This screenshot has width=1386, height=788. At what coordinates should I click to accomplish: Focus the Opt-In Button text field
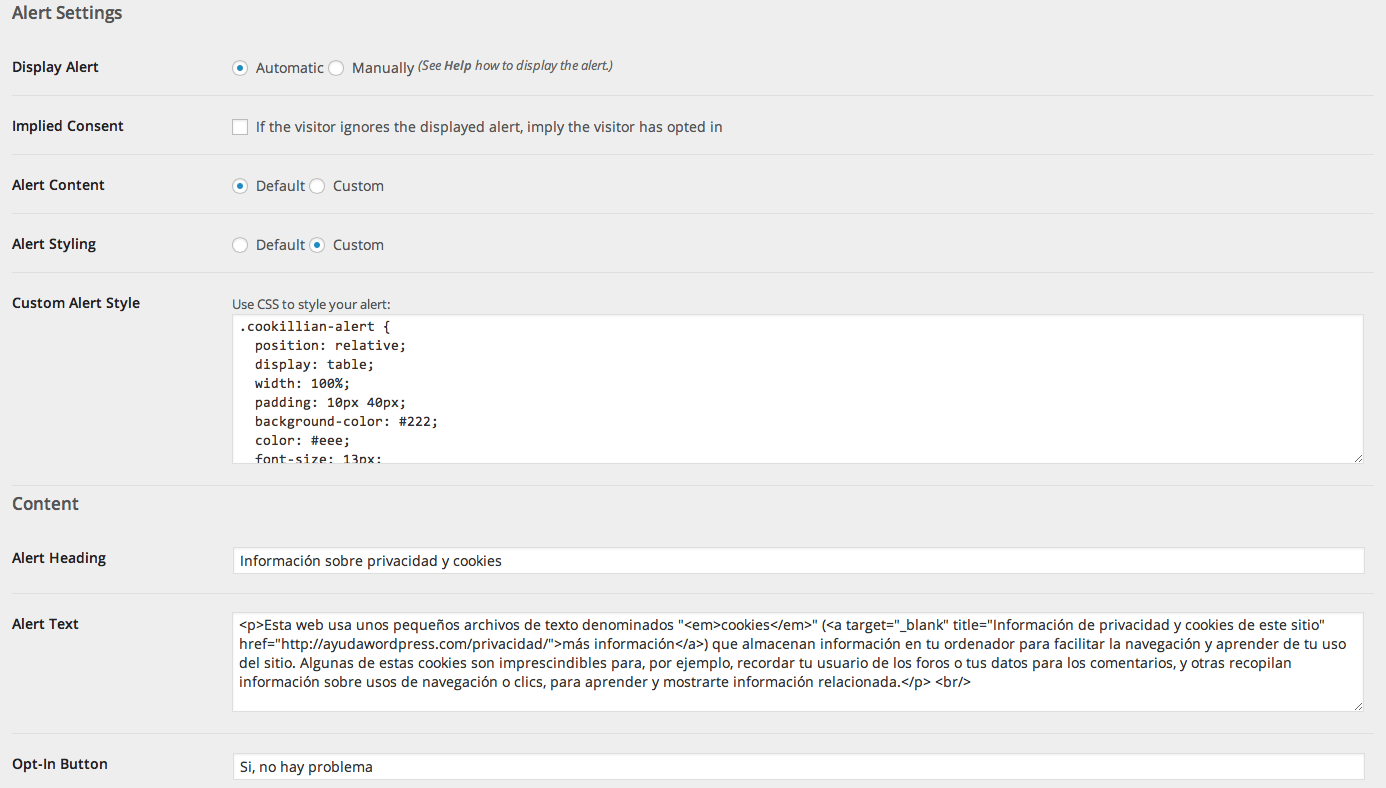pos(797,767)
